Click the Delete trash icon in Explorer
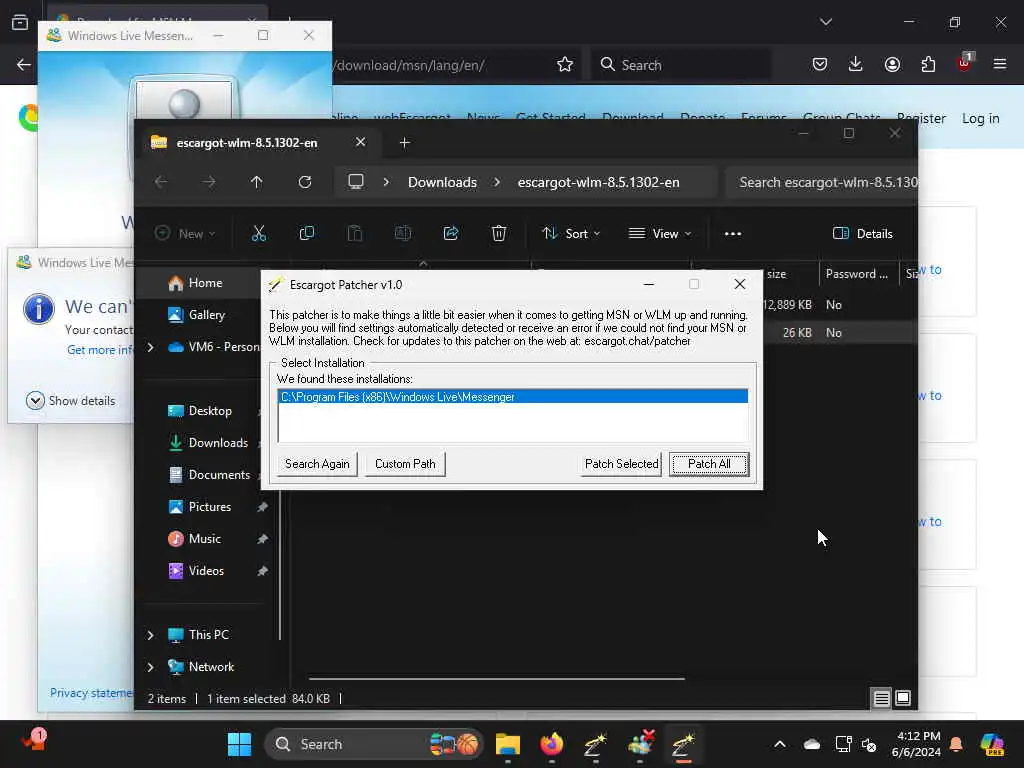The height and width of the screenshot is (768, 1024). click(499, 233)
